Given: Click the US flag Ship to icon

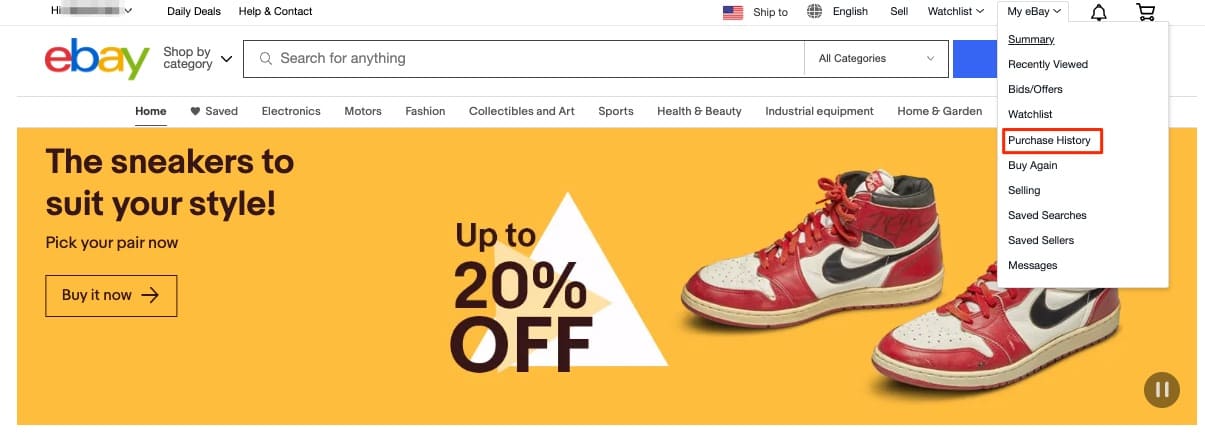Looking at the screenshot, I should point(733,12).
